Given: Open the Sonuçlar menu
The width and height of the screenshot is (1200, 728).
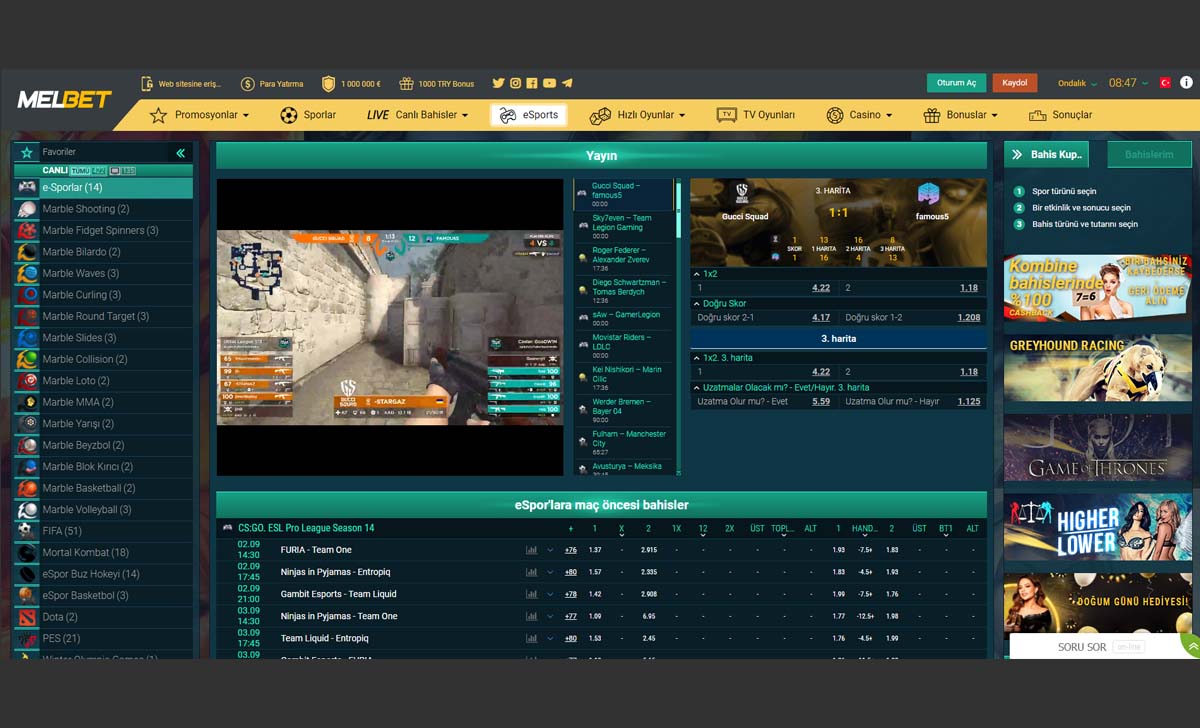Looking at the screenshot, I should coord(1060,115).
